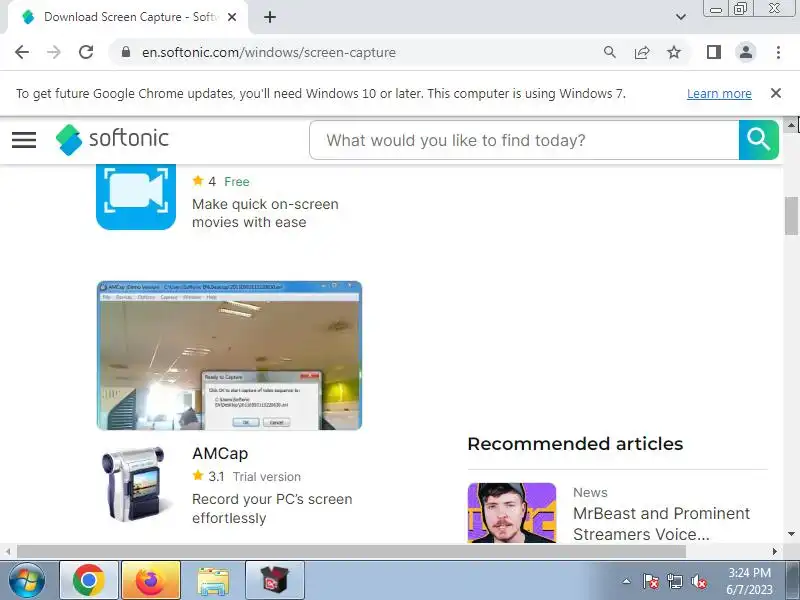Open the blue screen recorder app icon

coord(136,197)
